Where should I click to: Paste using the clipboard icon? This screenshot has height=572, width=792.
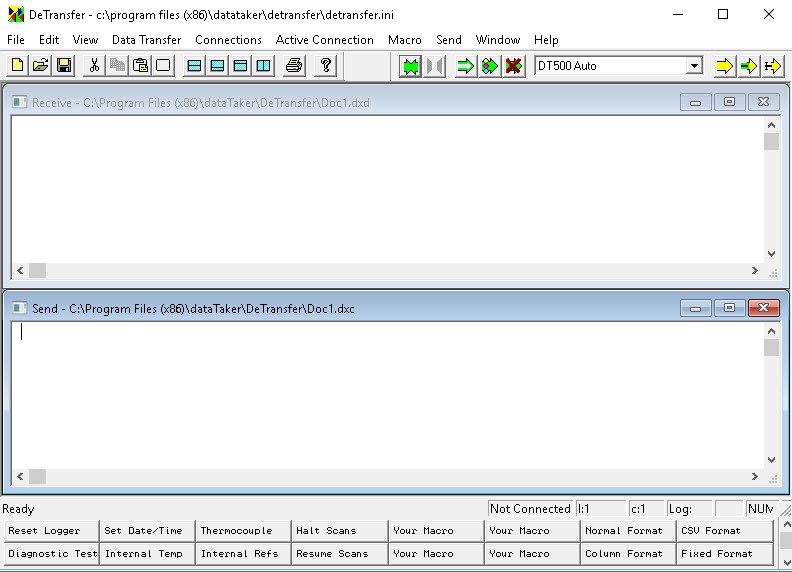point(140,66)
